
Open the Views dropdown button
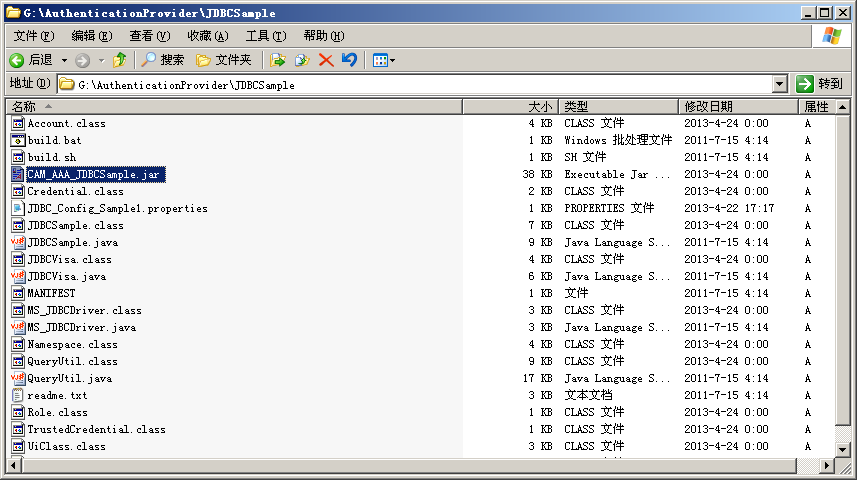pyautogui.click(x=384, y=60)
